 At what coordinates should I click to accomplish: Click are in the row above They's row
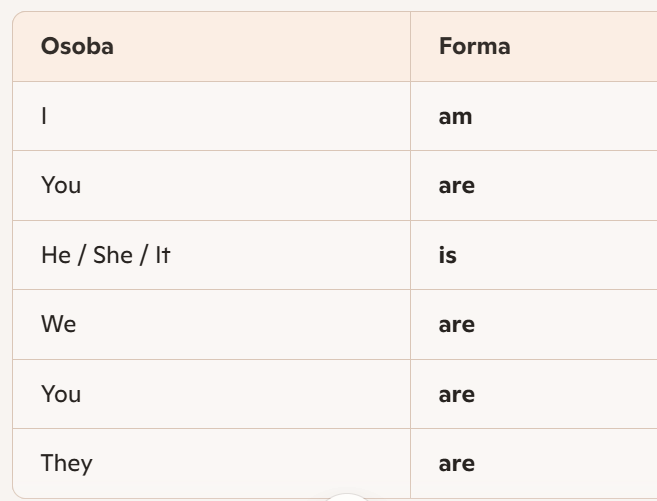pos(456,394)
